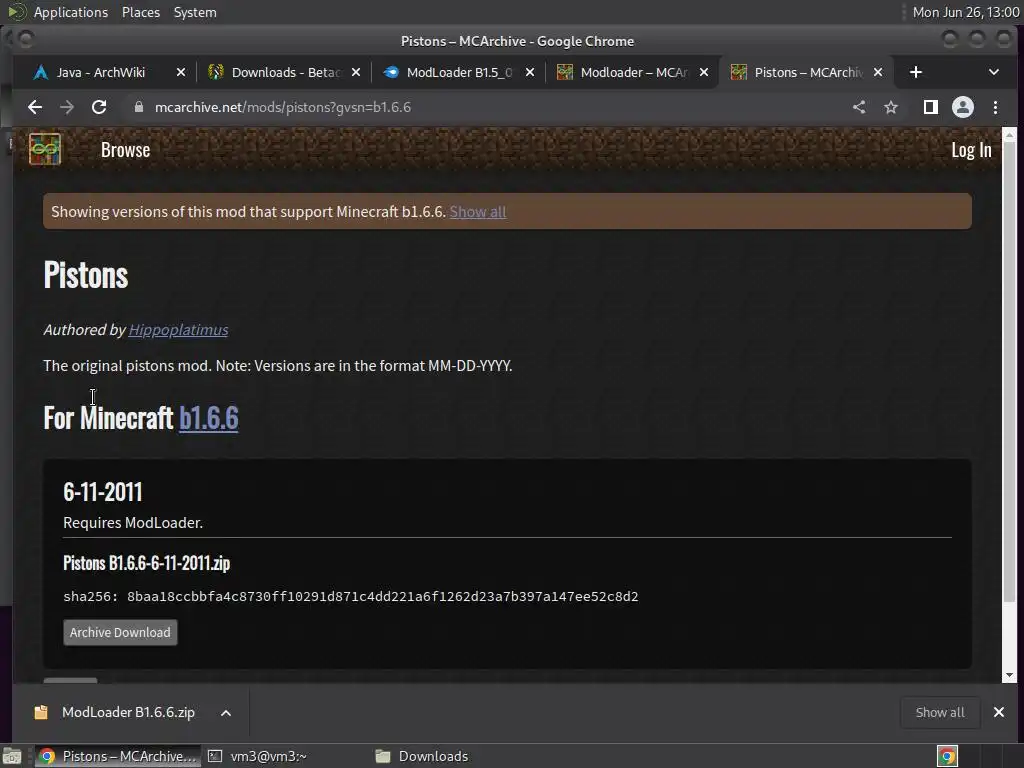Click the address bar URL
1024x768 pixels.
pyautogui.click(x=283, y=107)
